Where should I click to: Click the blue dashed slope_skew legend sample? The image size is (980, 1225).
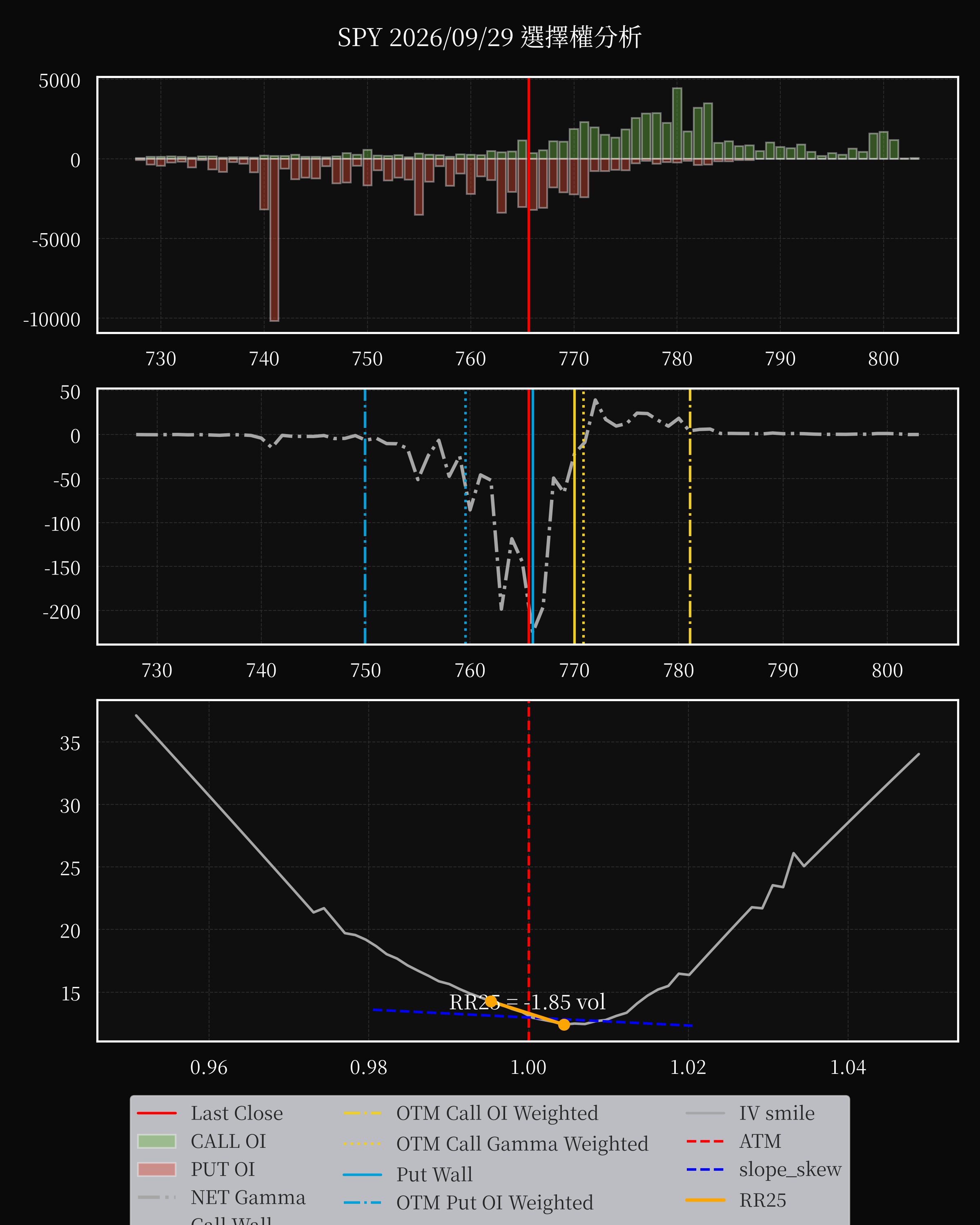pos(705,1169)
